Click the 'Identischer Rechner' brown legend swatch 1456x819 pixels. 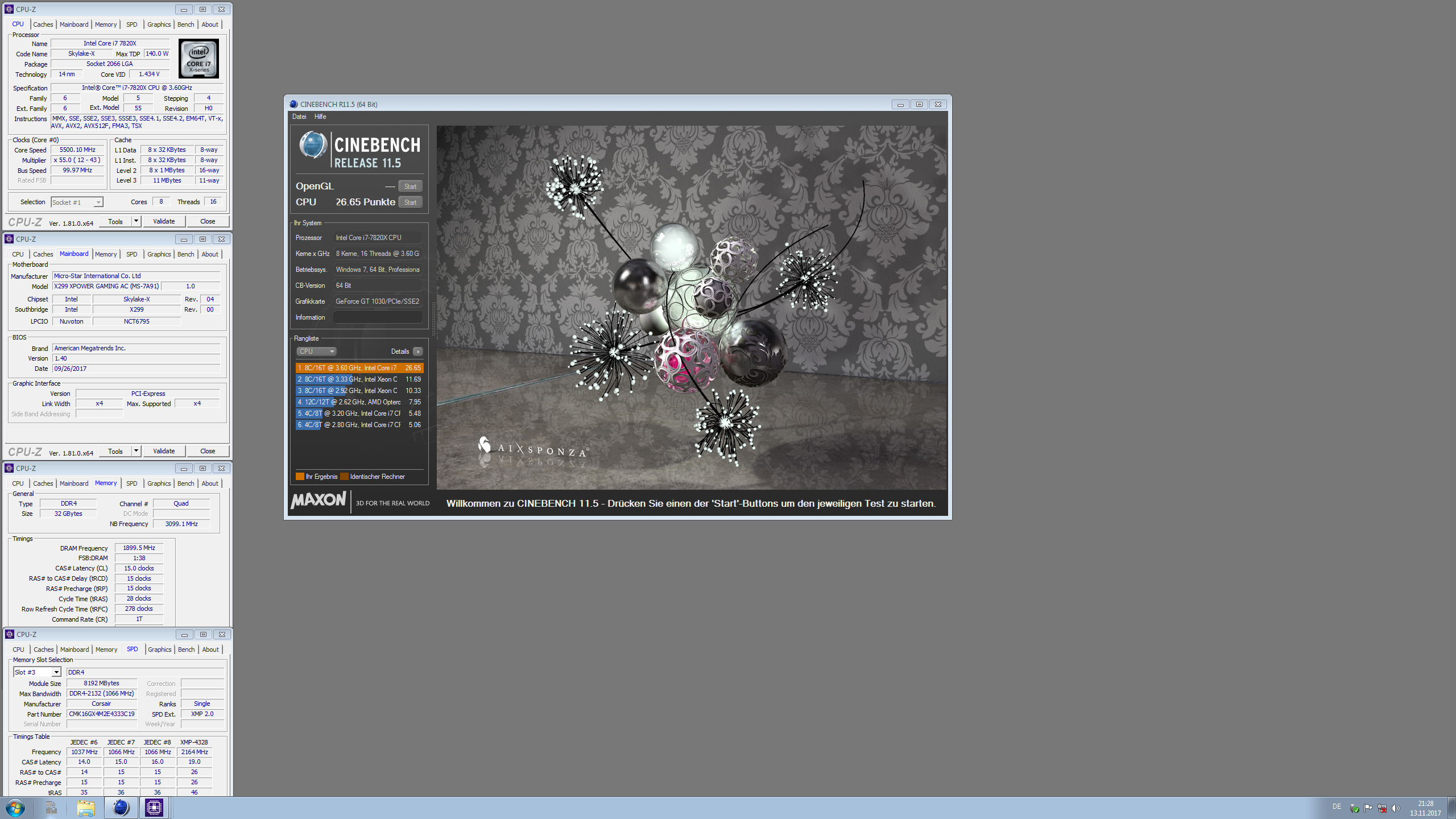click(344, 477)
